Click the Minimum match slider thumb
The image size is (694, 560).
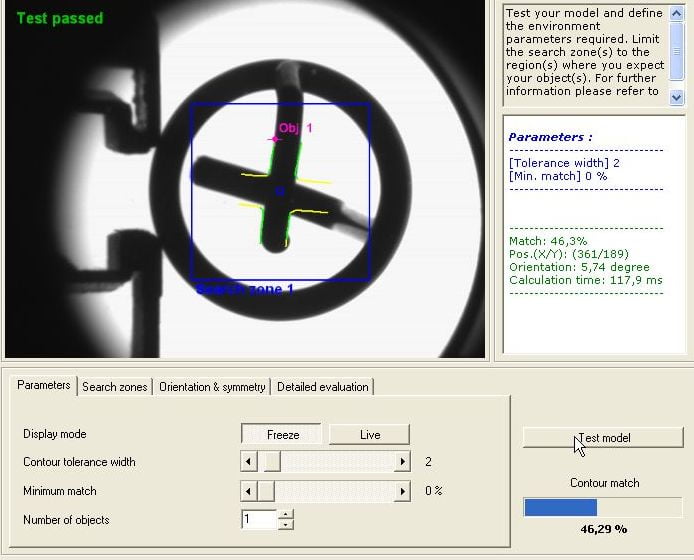(266, 491)
